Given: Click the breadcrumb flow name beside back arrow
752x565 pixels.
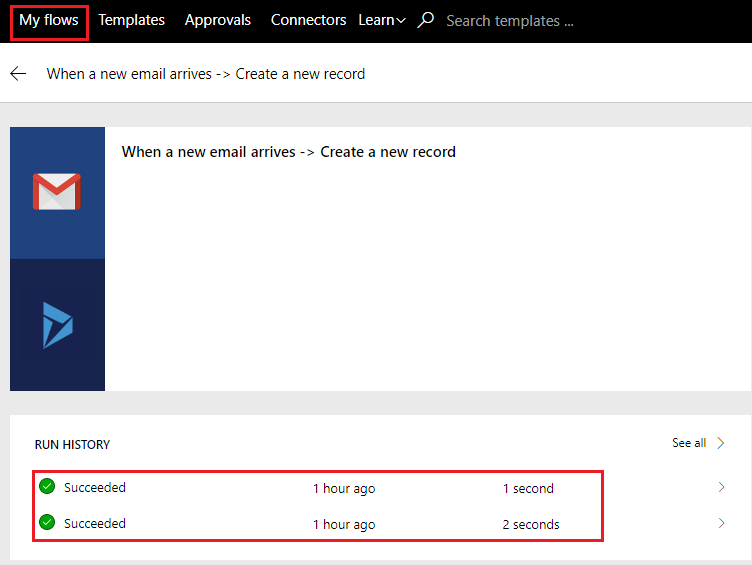Looking at the screenshot, I should pyautogui.click(x=206, y=74).
